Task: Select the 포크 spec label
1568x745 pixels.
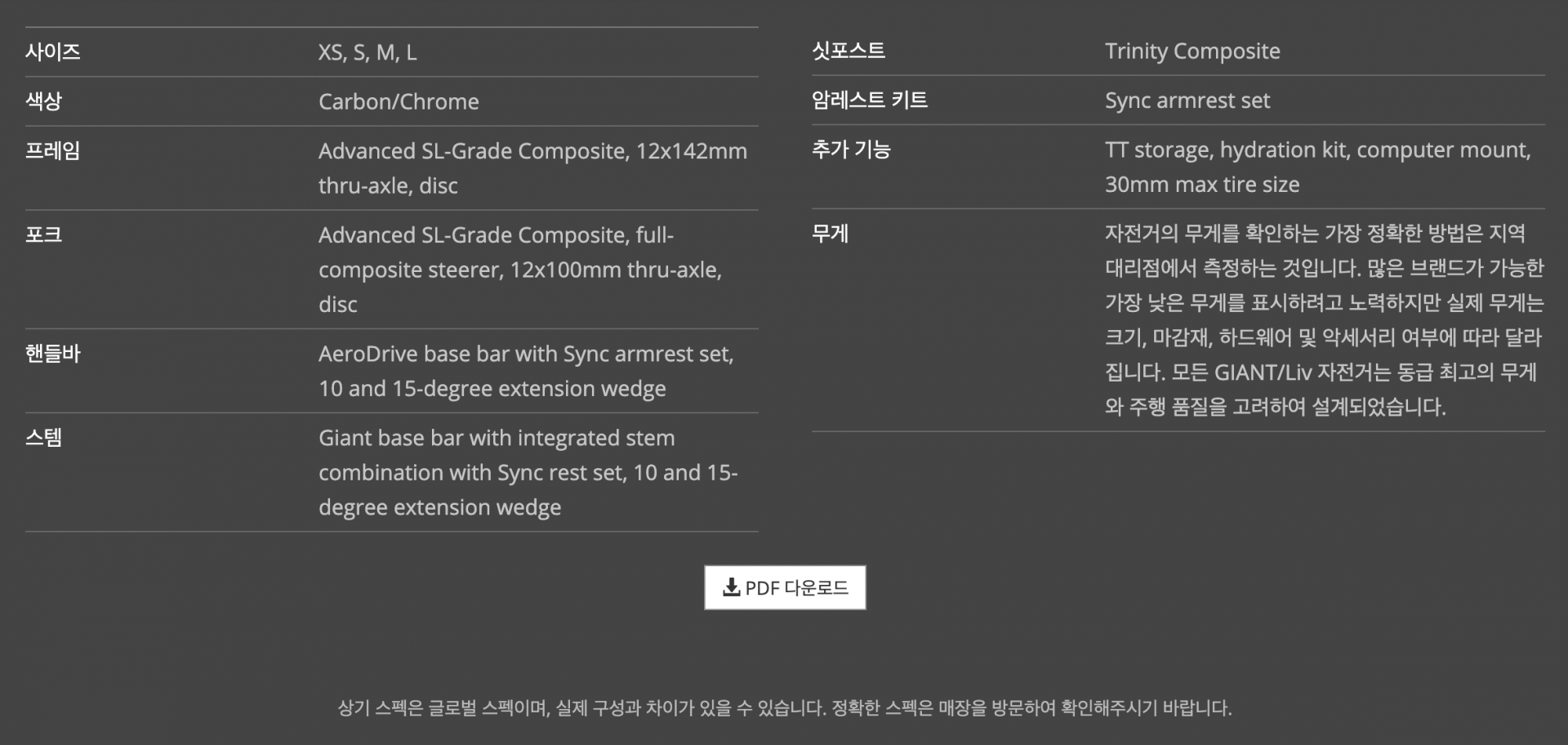Action: click(x=44, y=235)
